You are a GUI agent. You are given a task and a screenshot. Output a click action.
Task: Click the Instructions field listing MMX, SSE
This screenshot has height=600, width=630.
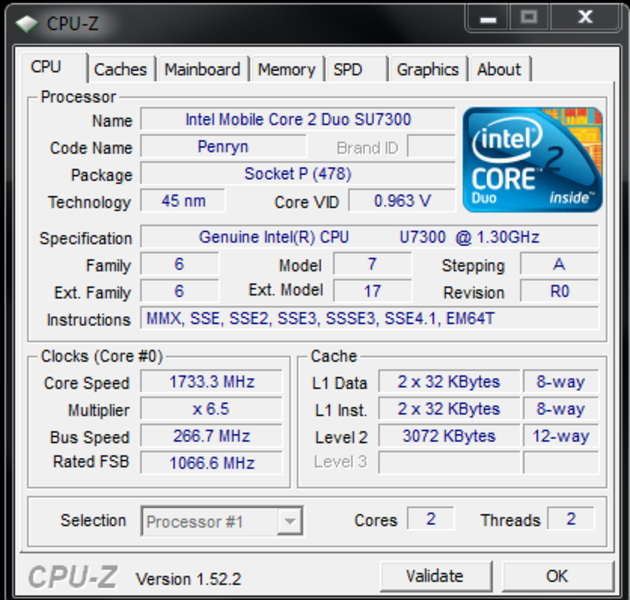coord(369,319)
